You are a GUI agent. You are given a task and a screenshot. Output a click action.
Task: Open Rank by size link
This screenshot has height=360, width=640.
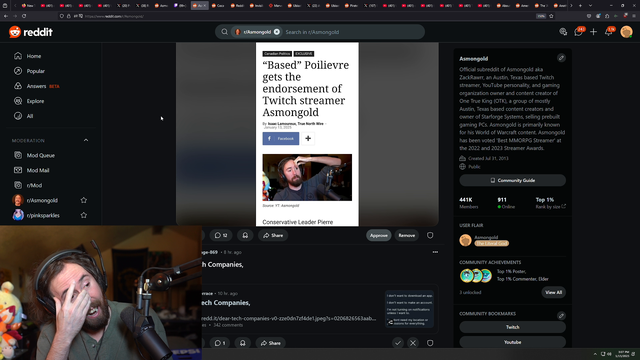tap(551, 207)
